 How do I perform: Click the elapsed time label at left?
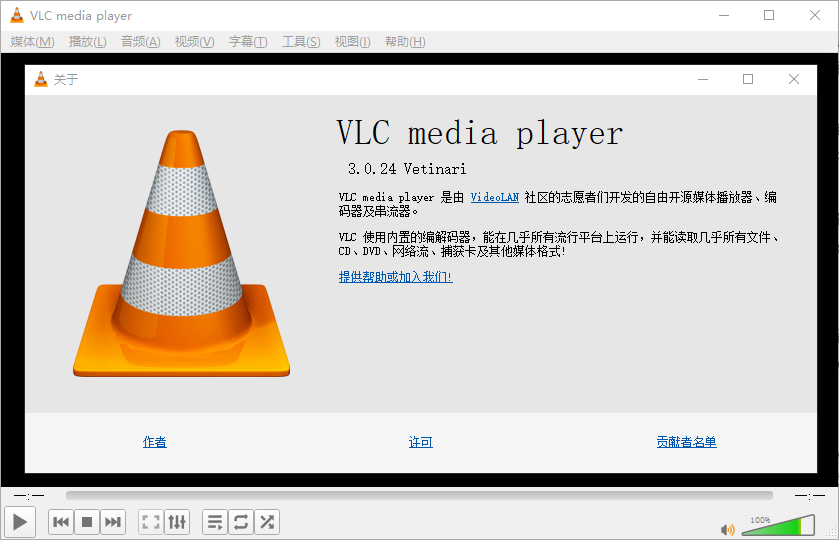(29, 496)
